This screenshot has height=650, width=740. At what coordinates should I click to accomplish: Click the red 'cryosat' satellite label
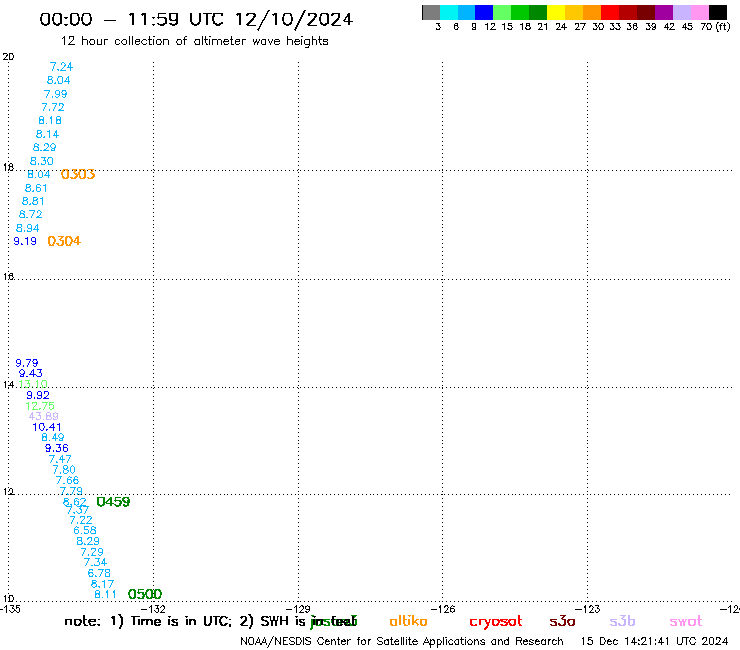(496, 622)
